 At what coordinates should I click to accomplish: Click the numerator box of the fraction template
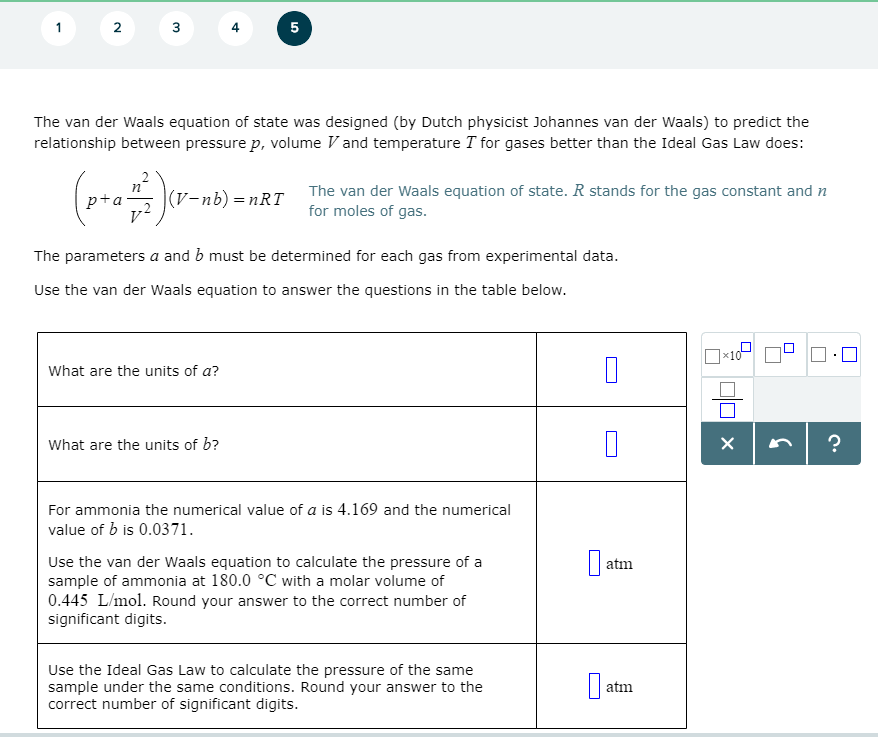727,388
